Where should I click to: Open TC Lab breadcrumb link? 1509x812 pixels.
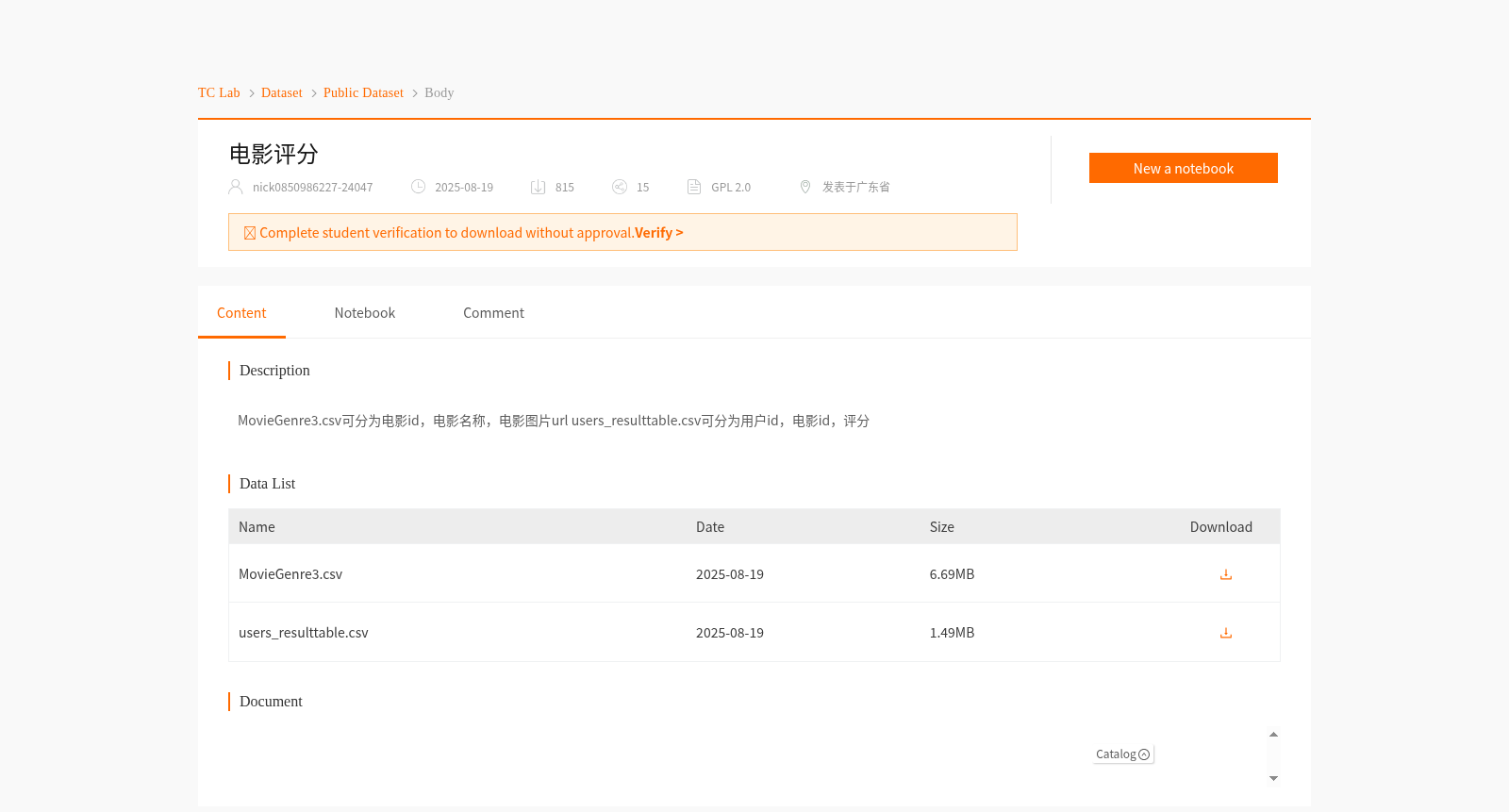pyautogui.click(x=219, y=92)
